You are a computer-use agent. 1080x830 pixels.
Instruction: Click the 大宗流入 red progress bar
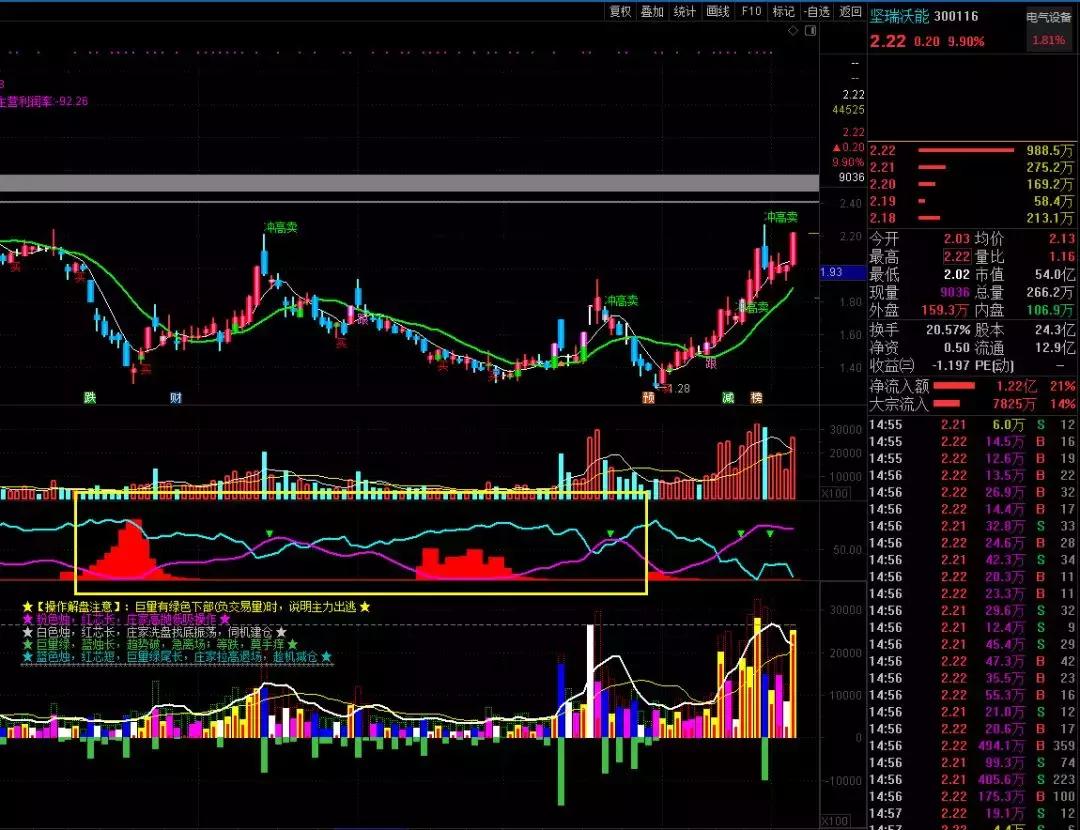click(946, 404)
